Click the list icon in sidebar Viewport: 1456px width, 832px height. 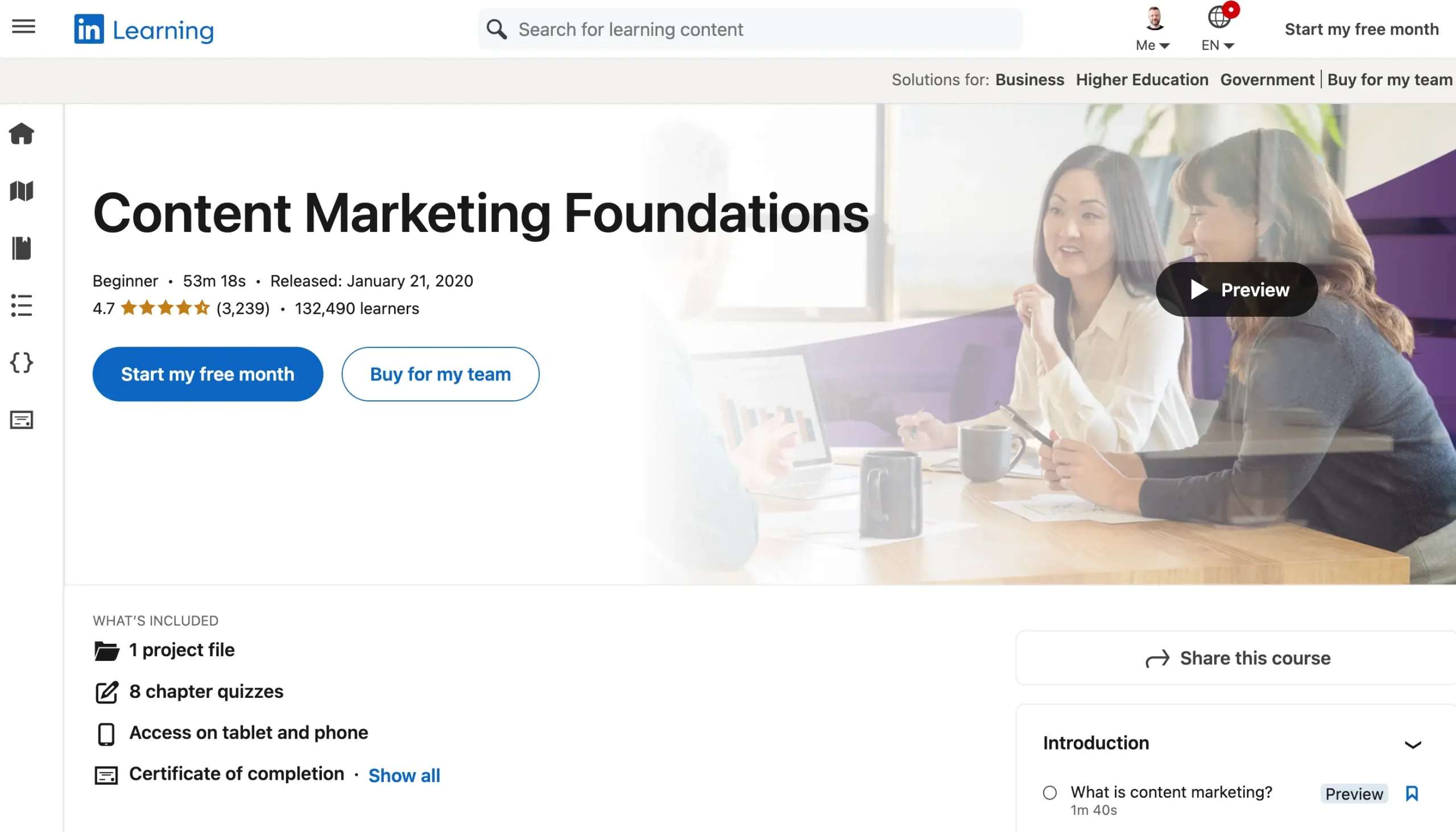22,305
